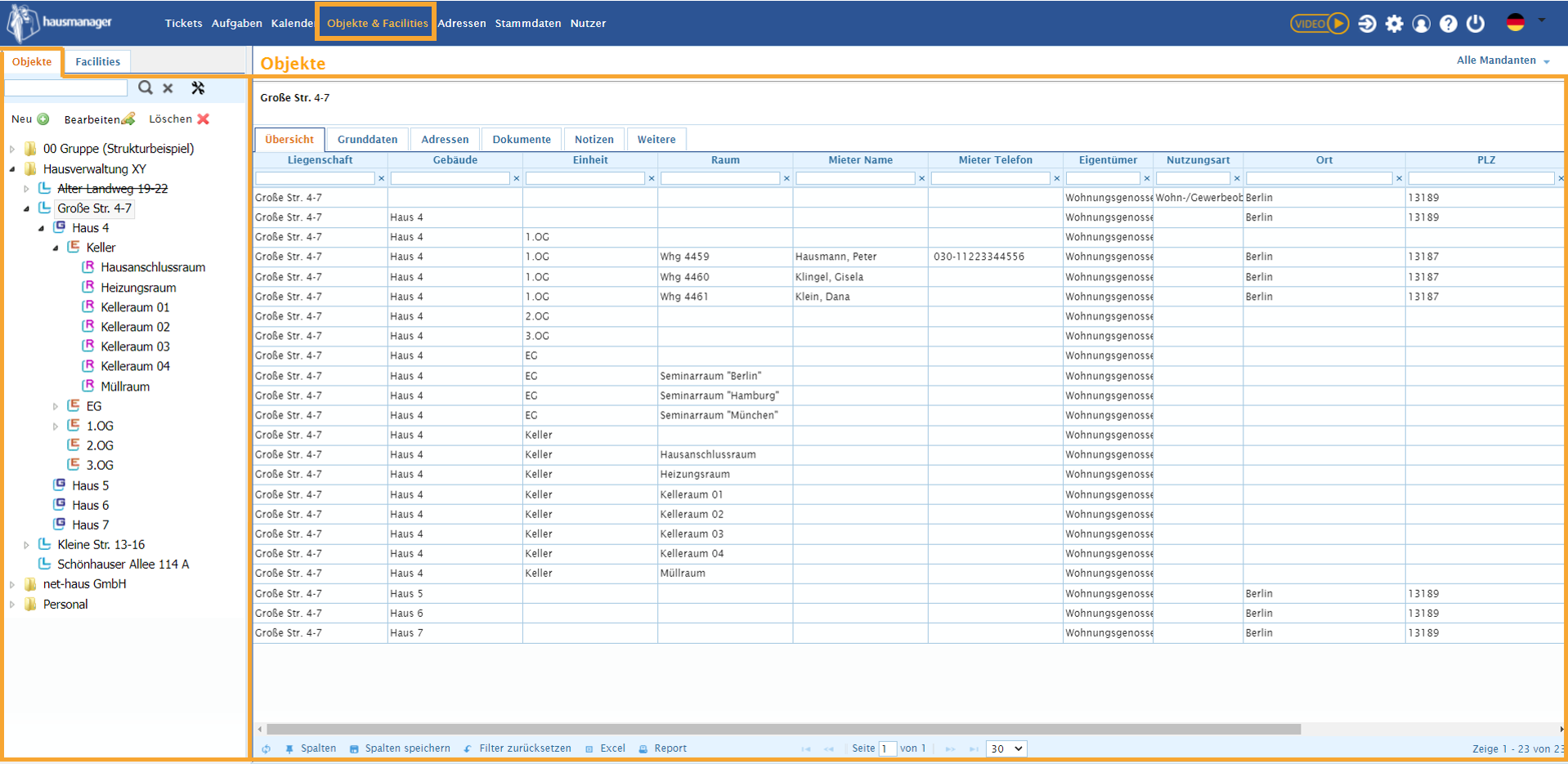Open the Adressen menu in header

coord(462,23)
